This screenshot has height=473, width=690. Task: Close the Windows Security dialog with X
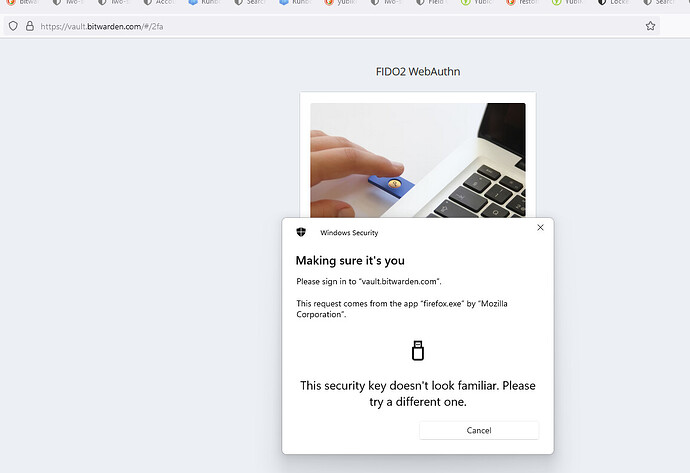[540, 227]
